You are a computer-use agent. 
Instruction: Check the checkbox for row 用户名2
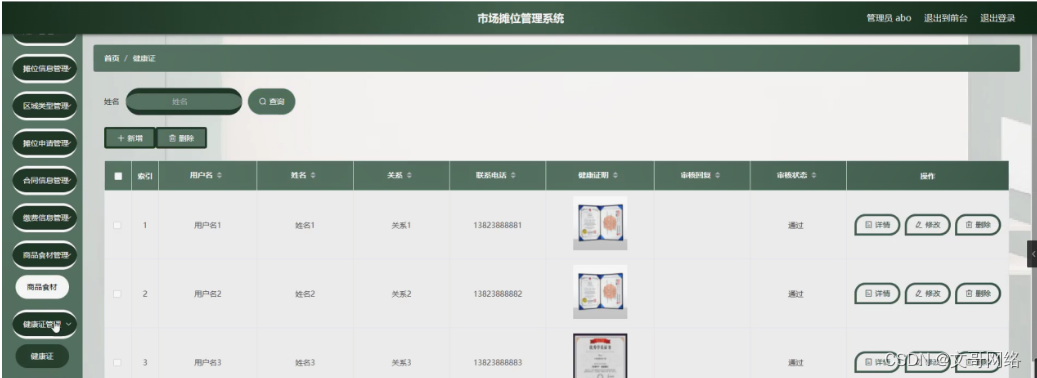(x=117, y=294)
